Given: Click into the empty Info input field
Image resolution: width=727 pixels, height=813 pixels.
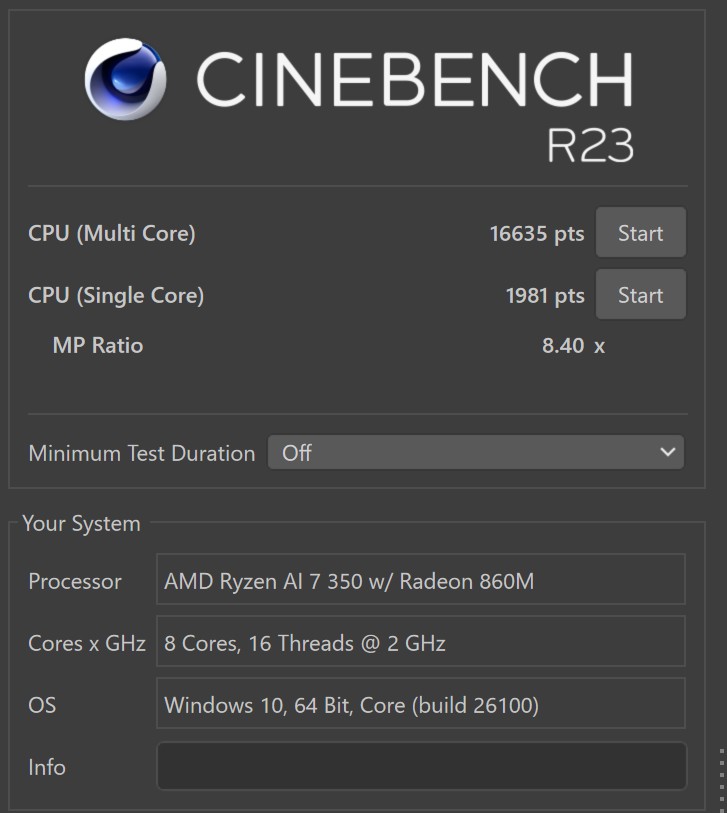Looking at the screenshot, I should 421,767.
